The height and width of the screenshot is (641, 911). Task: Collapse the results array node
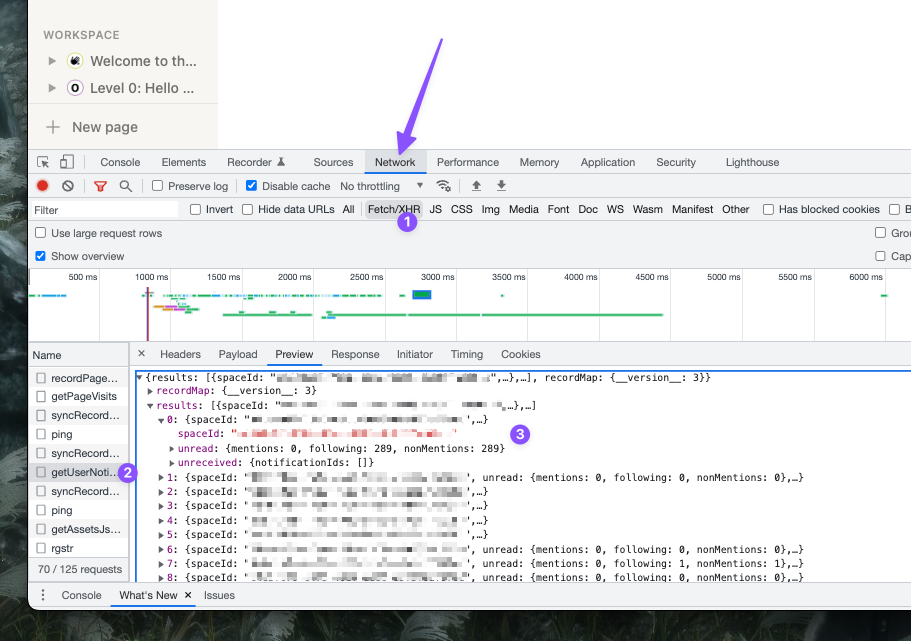click(150, 406)
